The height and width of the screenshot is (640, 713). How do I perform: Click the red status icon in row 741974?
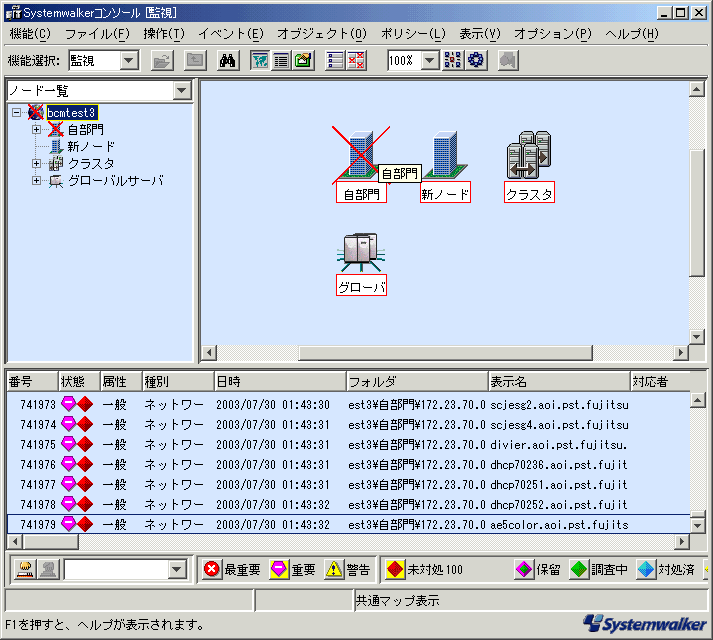[85, 424]
